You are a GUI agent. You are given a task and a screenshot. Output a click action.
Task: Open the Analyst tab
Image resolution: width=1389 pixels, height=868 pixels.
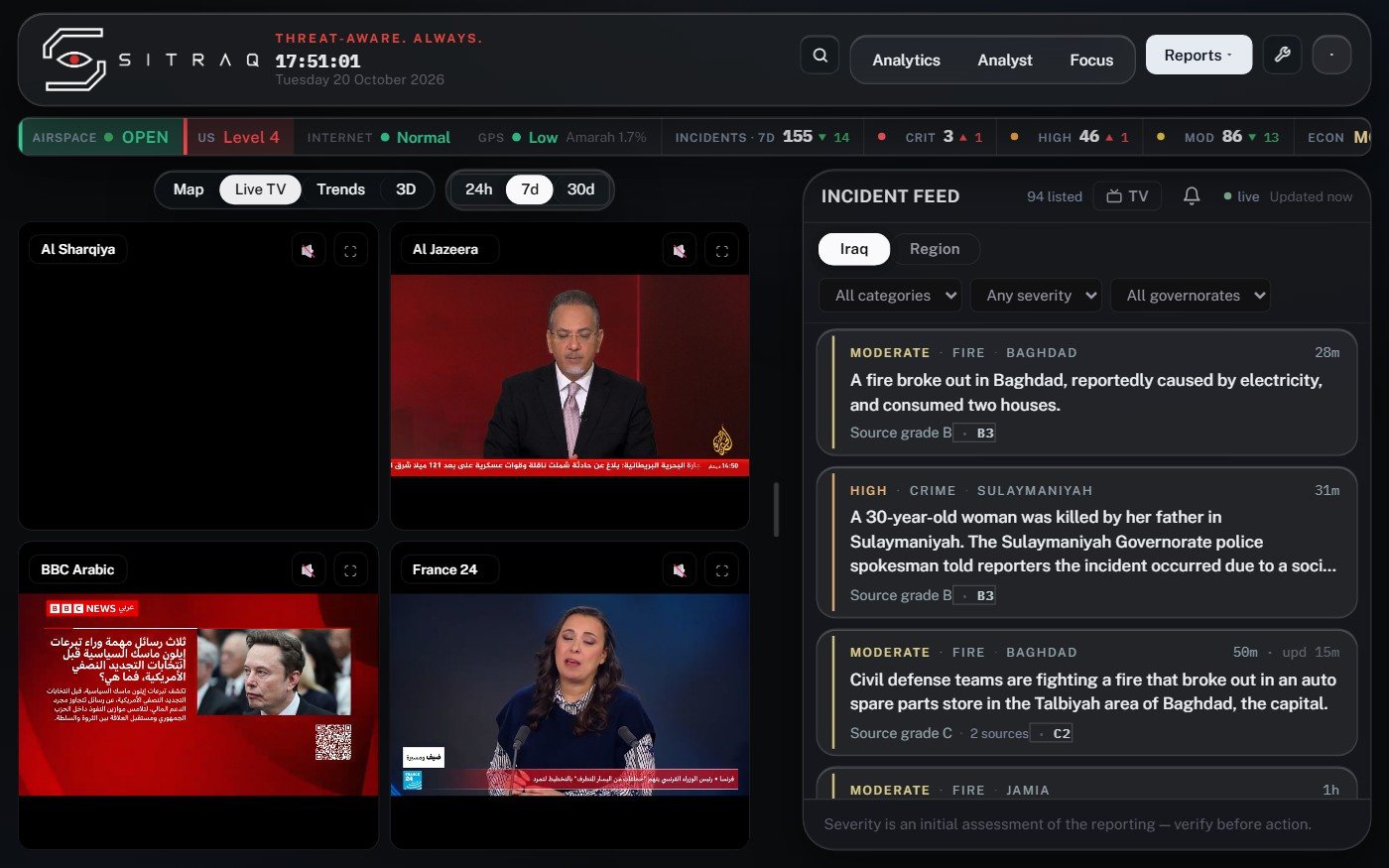[1005, 61]
